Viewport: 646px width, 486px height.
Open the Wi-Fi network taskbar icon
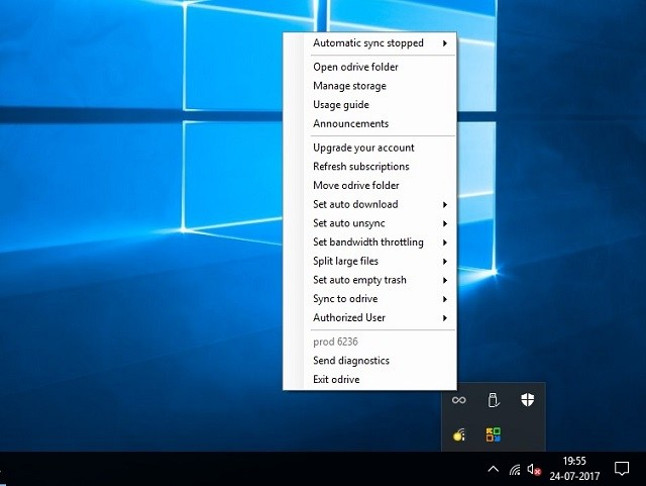(x=515, y=470)
